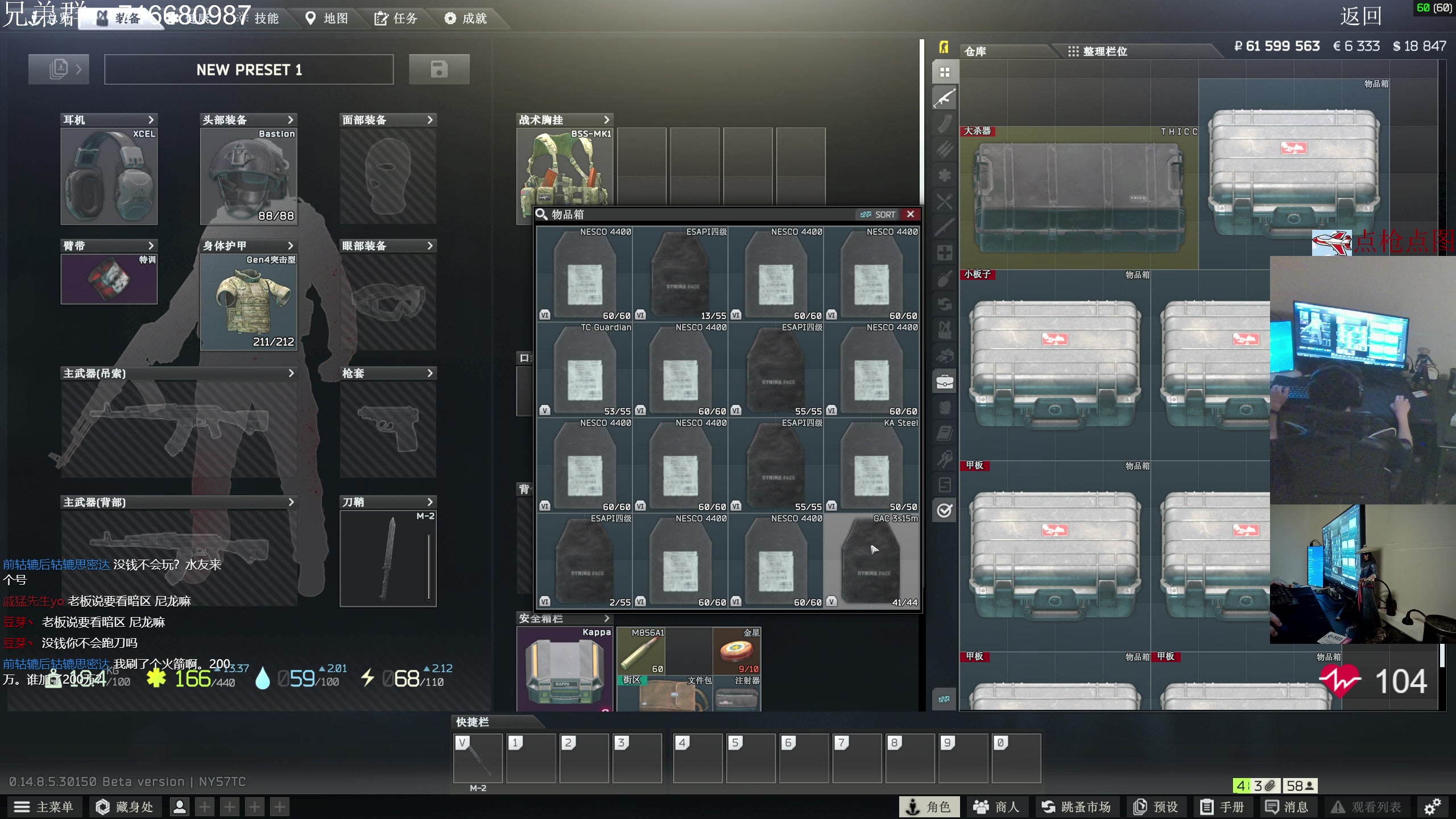Expand the 眼部装备 slot arrow
Screen dimensions: 1456x819
tap(430, 246)
